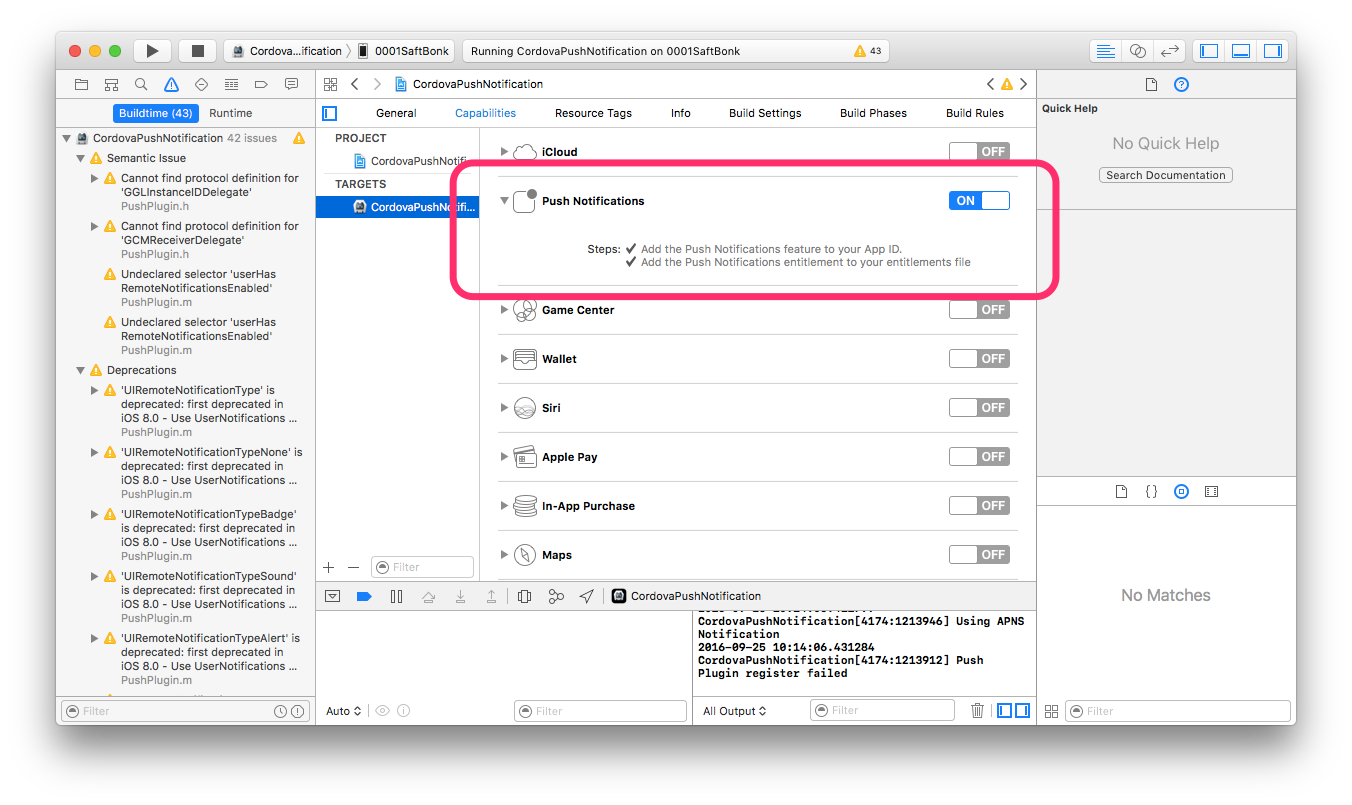Open the Build Phases tab
Screen dimensions: 1352x805
coord(873,113)
